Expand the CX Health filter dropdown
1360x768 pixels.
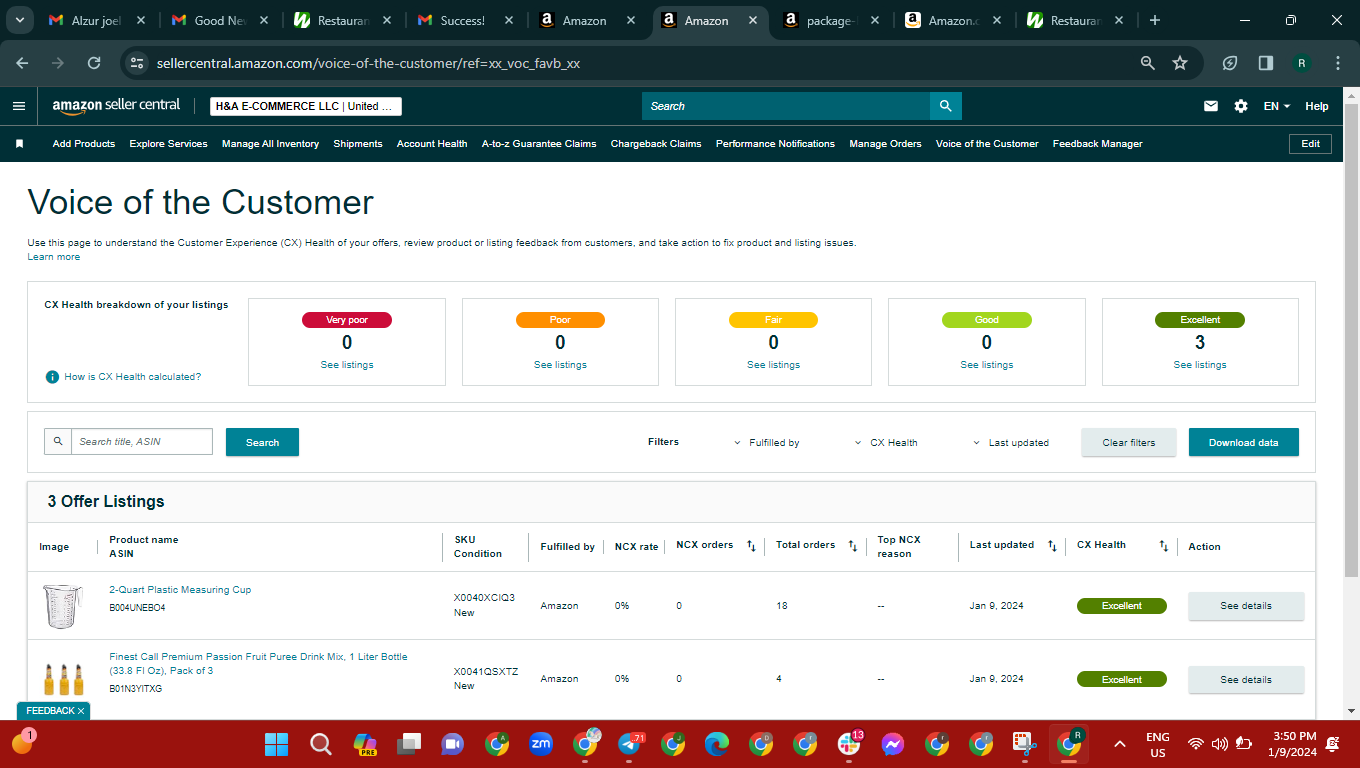886,443
